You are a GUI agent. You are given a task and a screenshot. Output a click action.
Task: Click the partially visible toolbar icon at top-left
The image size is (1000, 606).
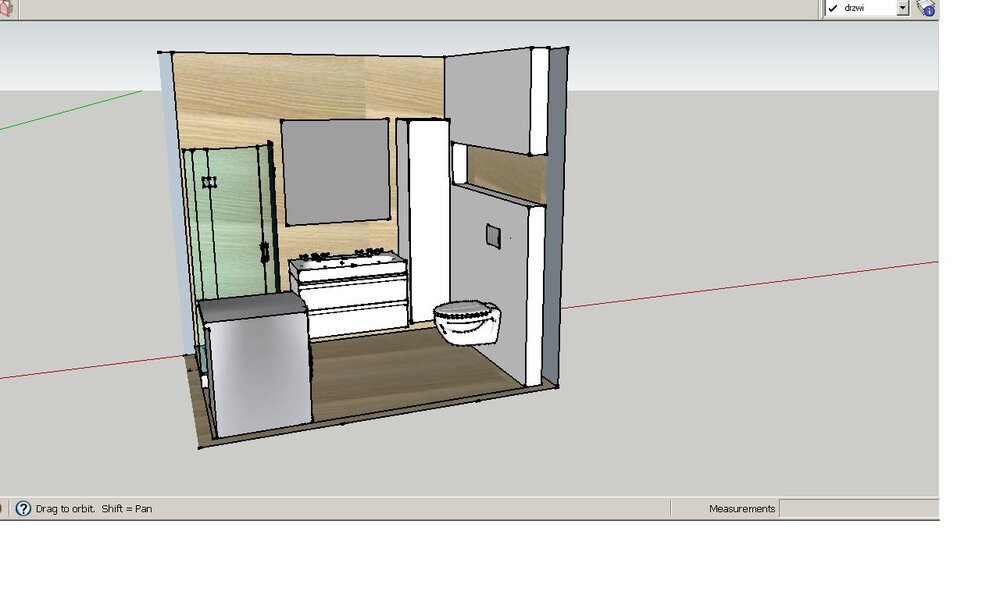5,8
